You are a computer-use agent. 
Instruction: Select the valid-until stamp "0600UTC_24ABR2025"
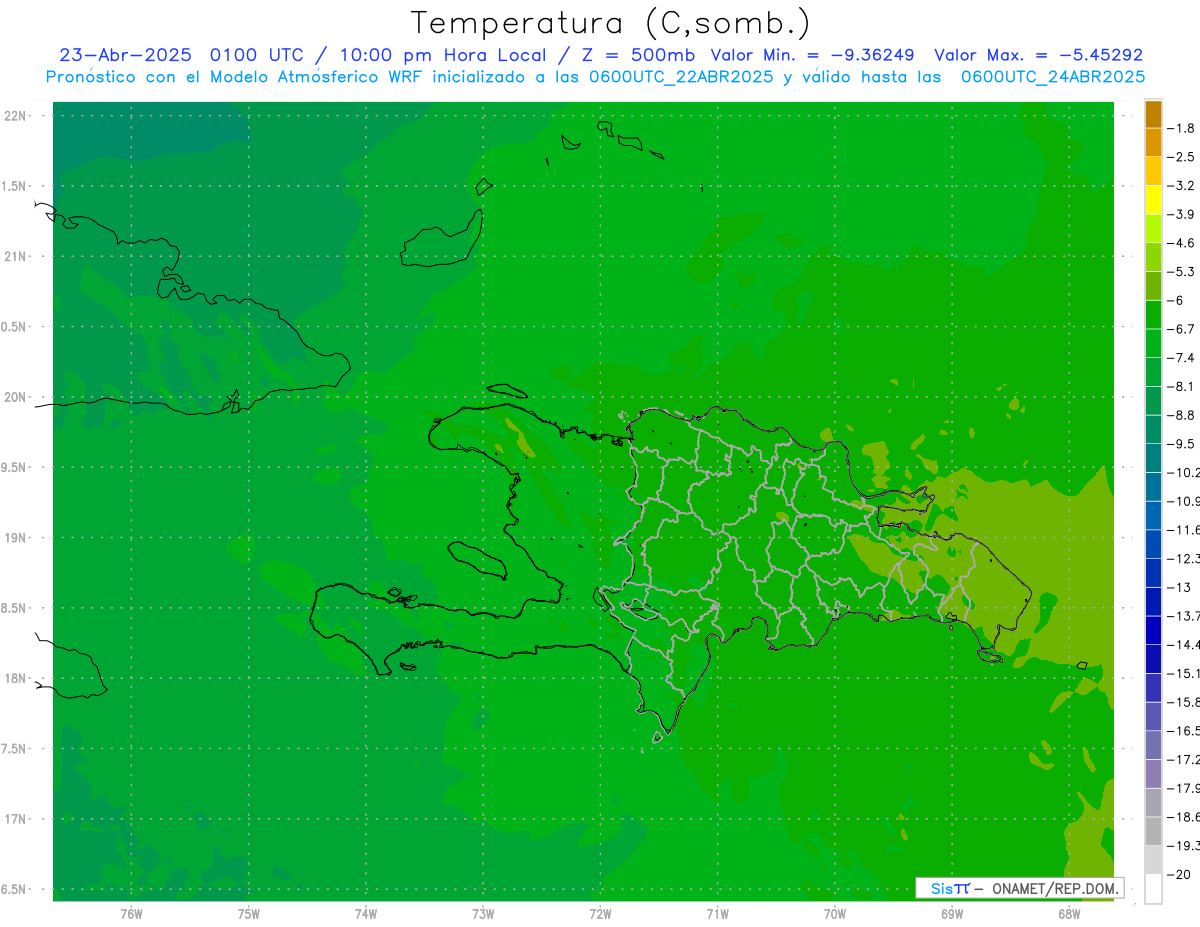(1053, 76)
